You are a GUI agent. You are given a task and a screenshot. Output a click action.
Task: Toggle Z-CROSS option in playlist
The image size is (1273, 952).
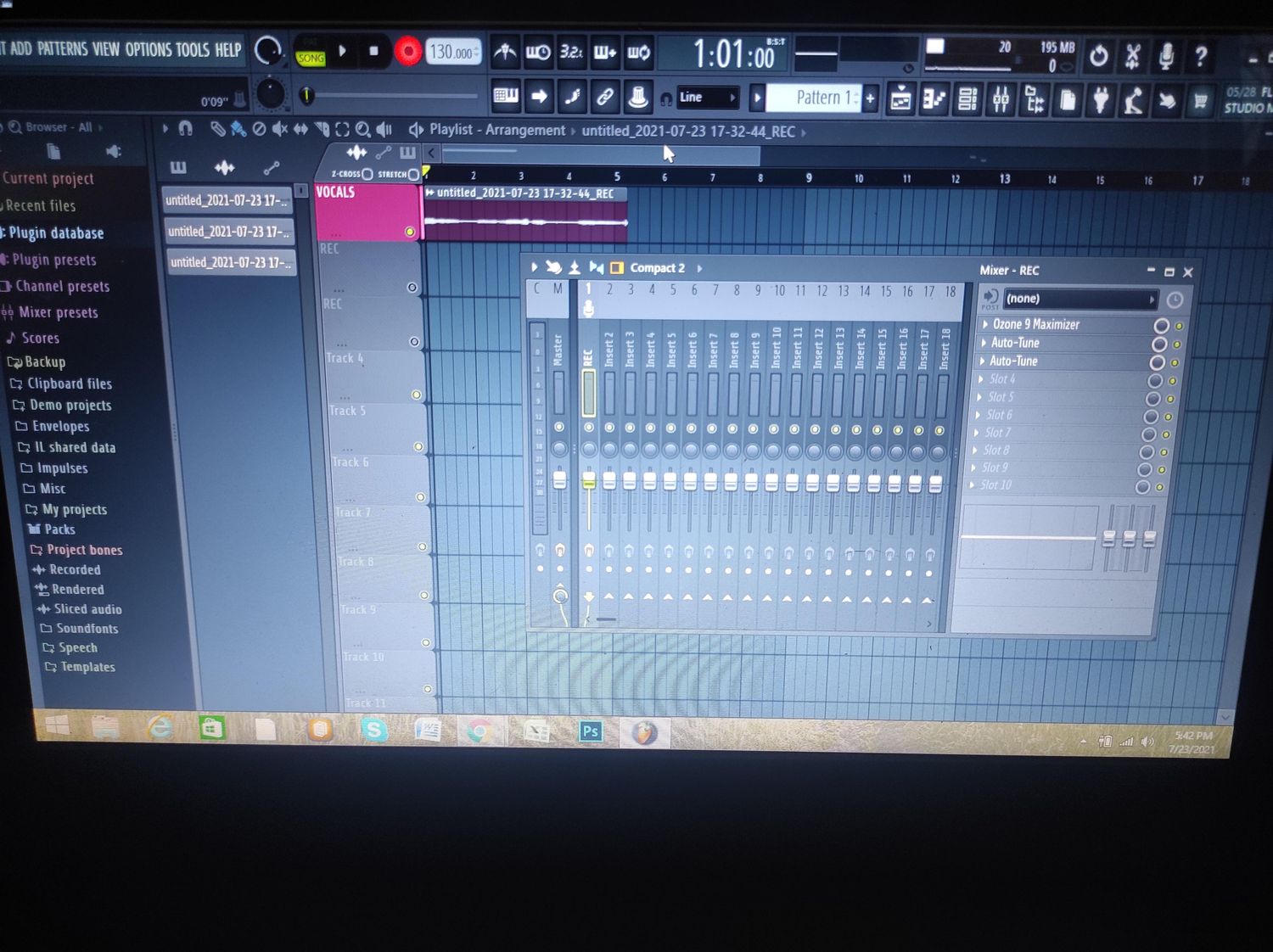(367, 174)
